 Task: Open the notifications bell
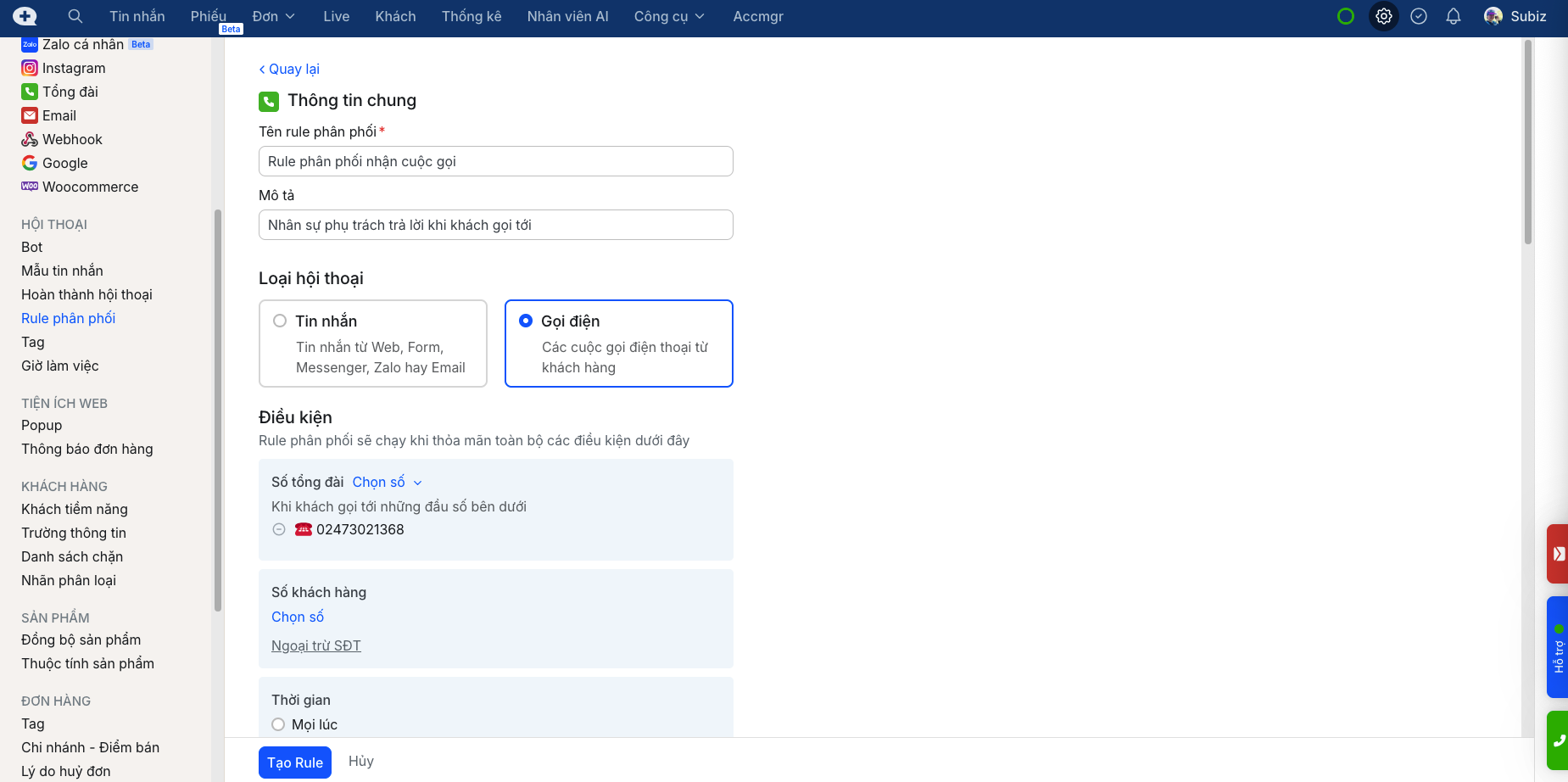click(x=1454, y=16)
